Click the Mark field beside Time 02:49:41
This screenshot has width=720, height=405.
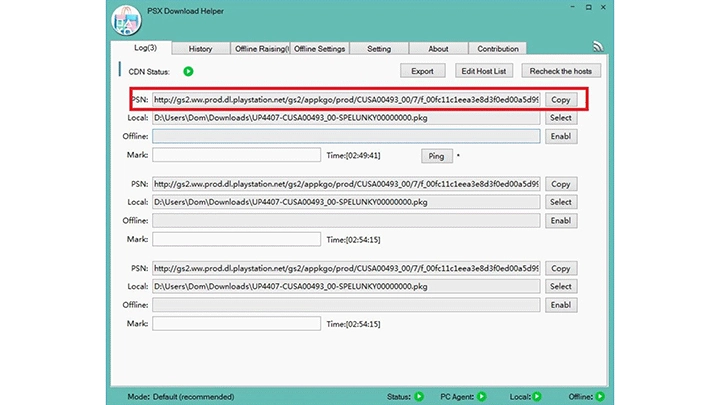click(236, 155)
